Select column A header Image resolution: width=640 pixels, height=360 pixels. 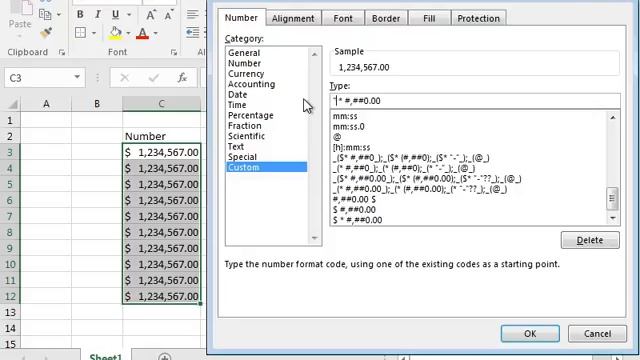[x=46, y=104]
